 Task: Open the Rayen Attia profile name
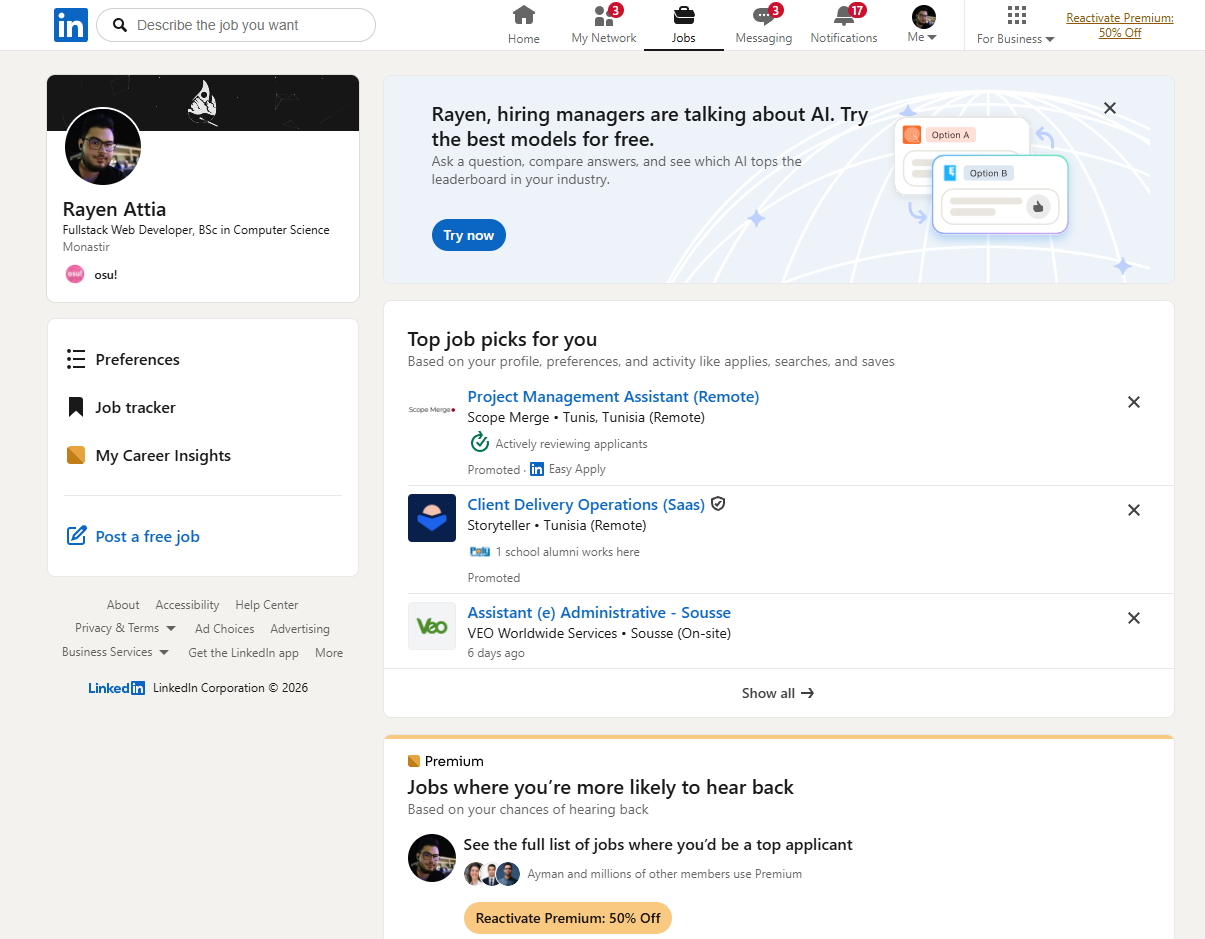114,209
